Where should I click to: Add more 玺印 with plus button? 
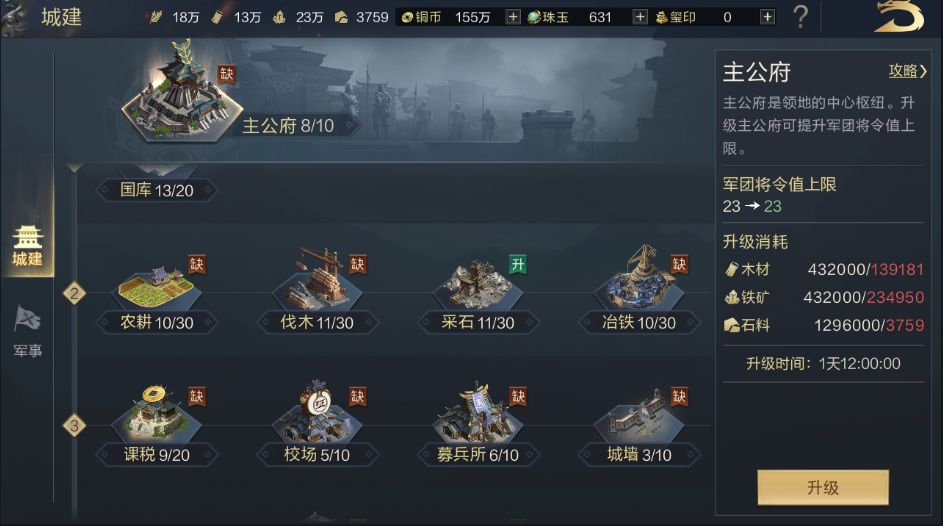click(767, 17)
